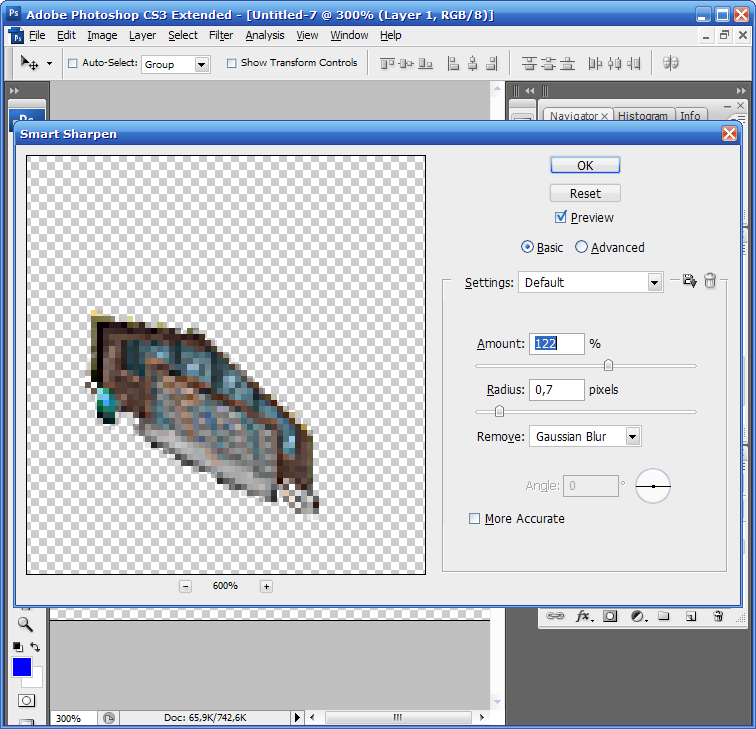The width and height of the screenshot is (756, 729).
Task: Click Link Layers icon in Layers panel
Action: pos(555,616)
